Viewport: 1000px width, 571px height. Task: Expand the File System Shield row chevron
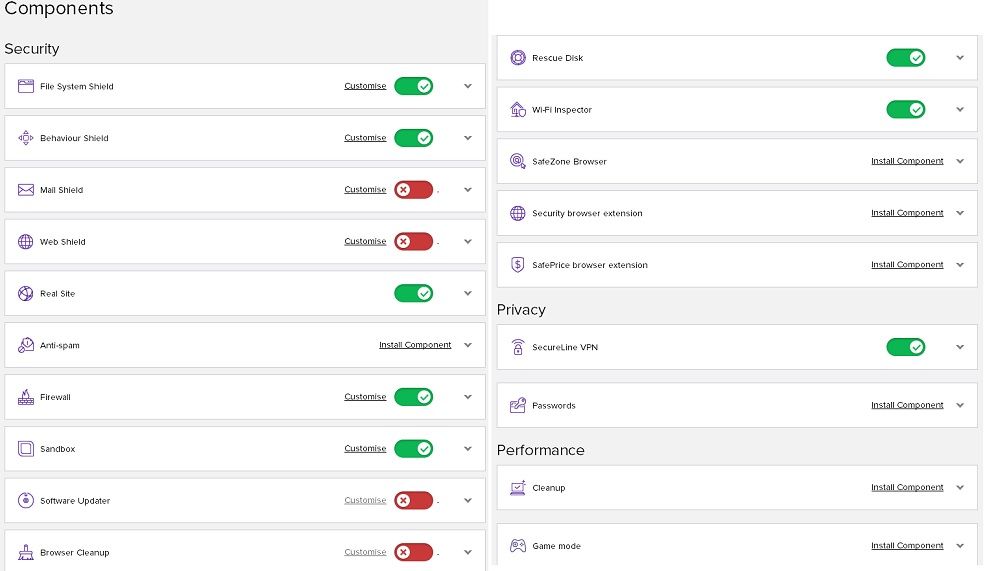(468, 86)
